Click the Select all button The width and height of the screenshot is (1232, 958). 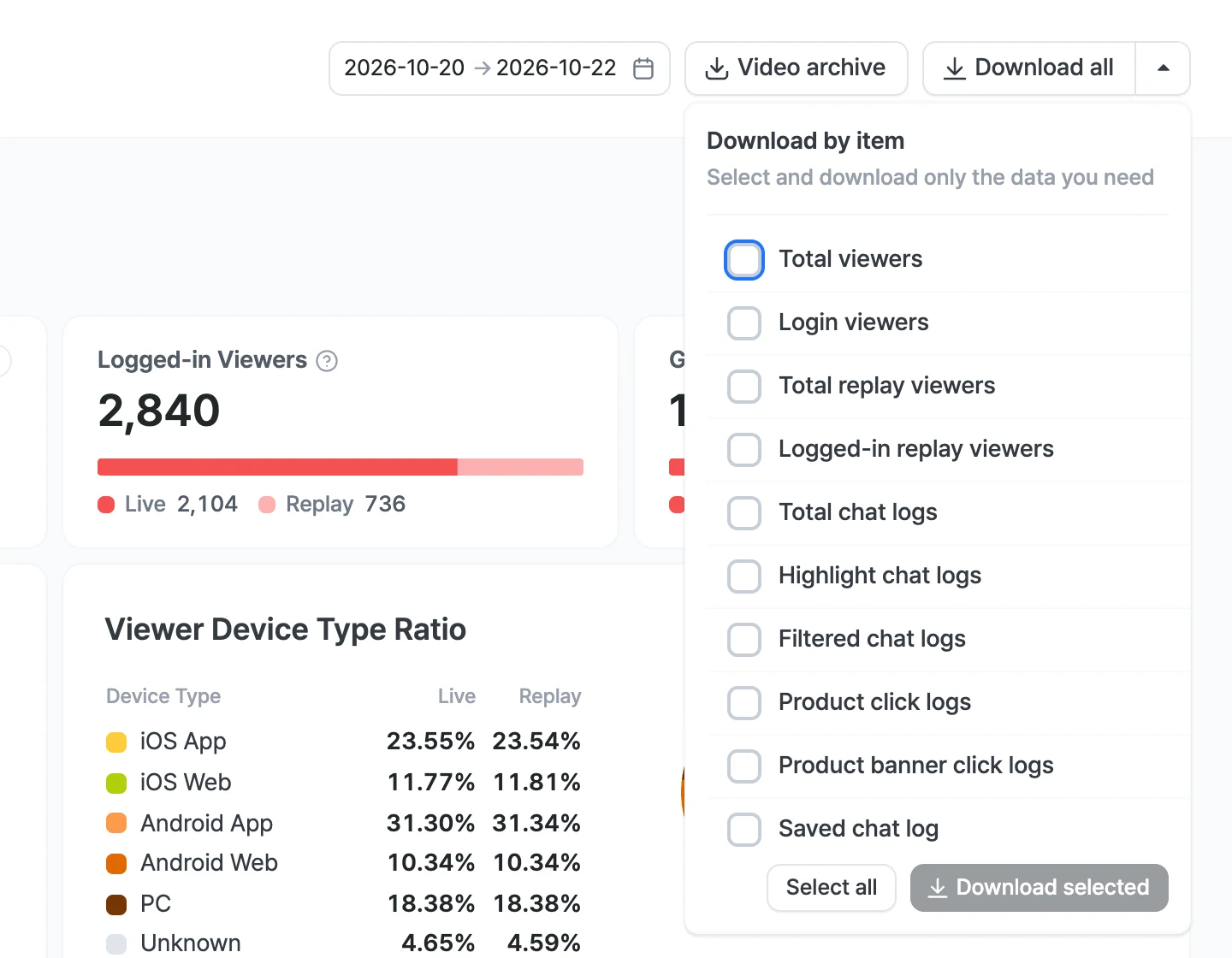[832, 888]
